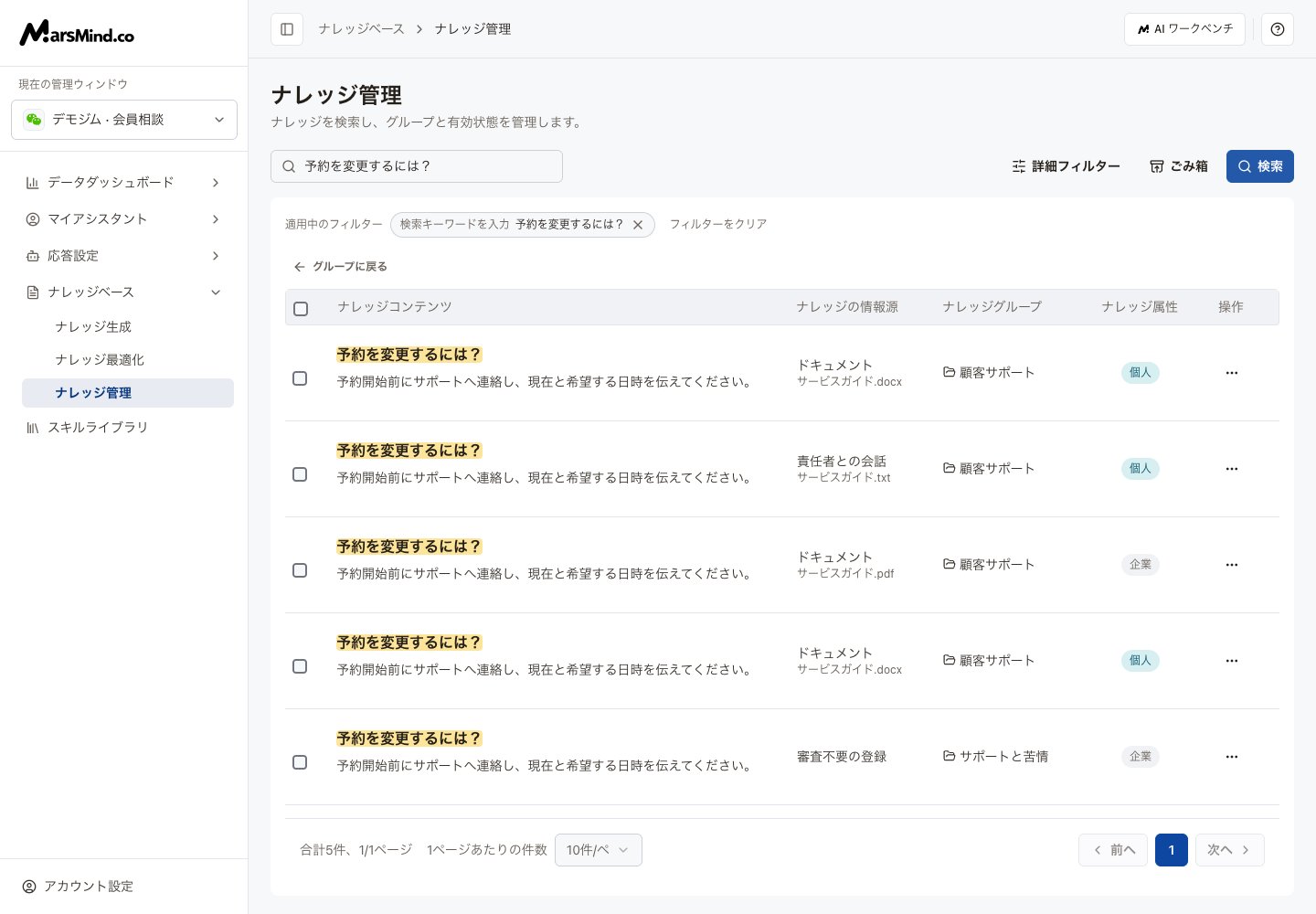Select the checkbox for the 審査不要の登録 row
1316x914 pixels.
(300, 762)
